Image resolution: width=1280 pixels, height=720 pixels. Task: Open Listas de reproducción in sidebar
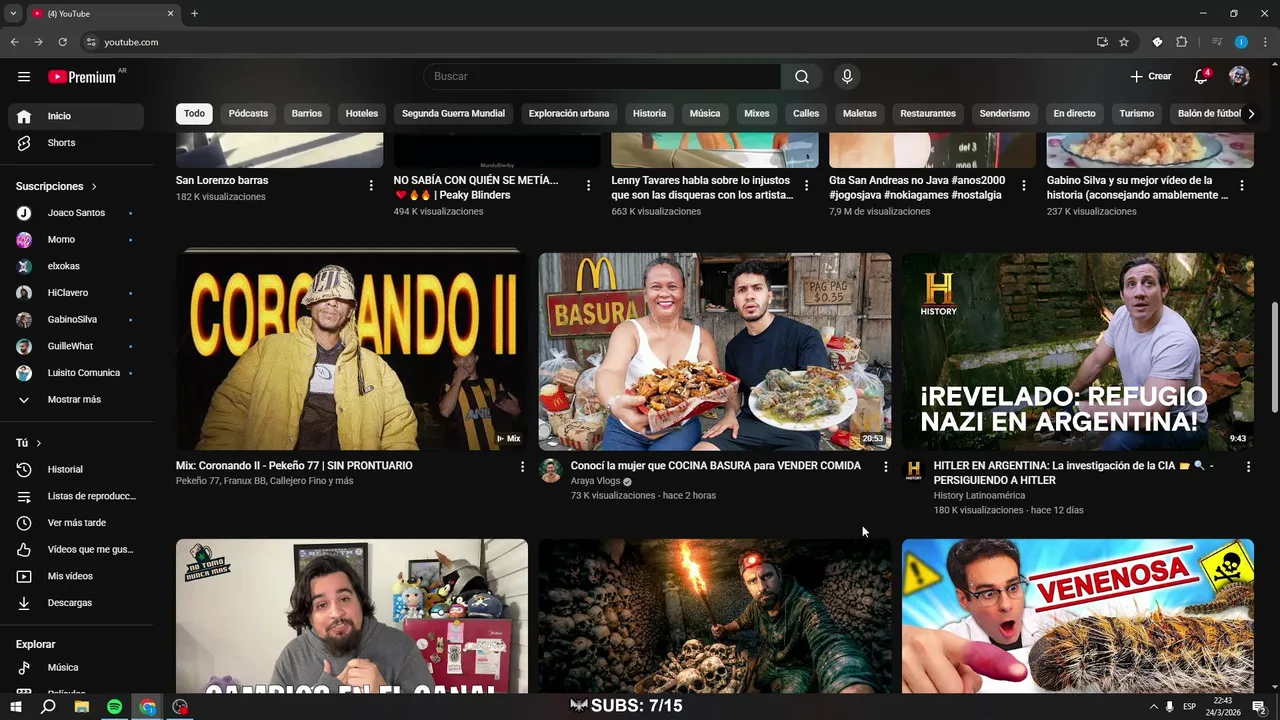(76, 496)
